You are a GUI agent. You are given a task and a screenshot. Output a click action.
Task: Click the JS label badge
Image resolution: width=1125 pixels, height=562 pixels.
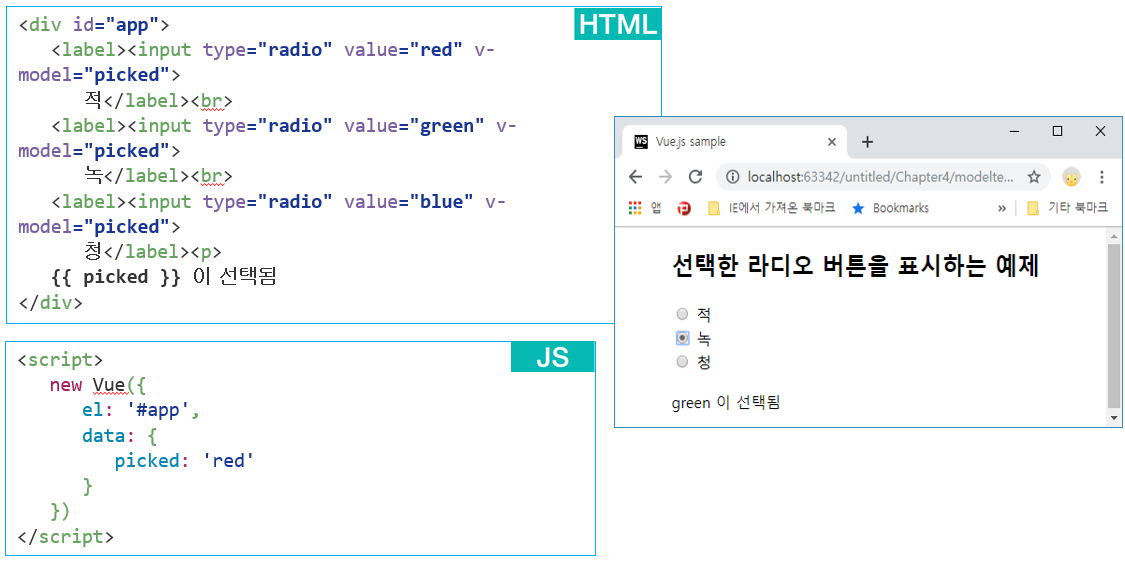pos(552,357)
